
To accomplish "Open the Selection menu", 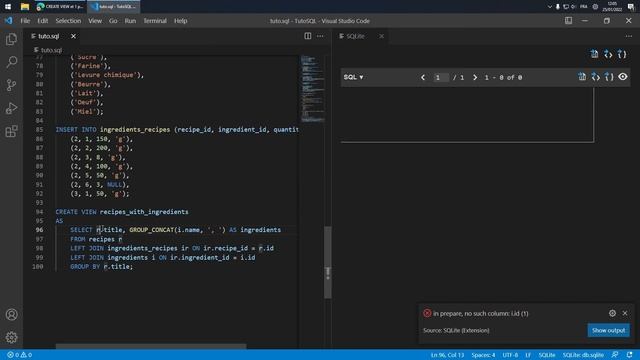I will coord(68,21).
